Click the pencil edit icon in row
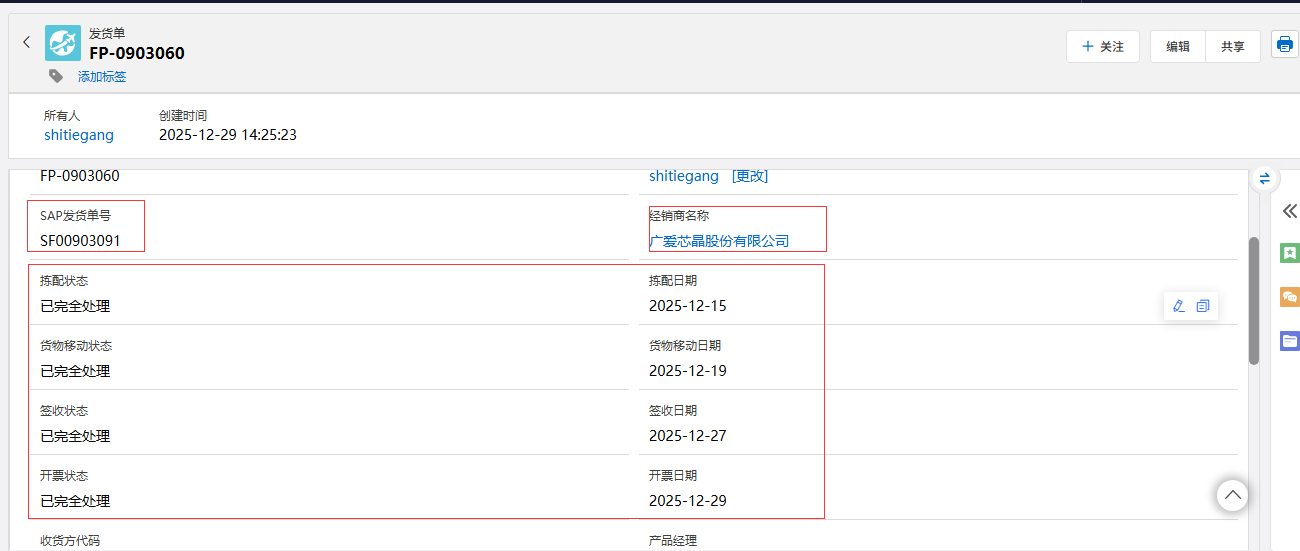 pos(1178,306)
